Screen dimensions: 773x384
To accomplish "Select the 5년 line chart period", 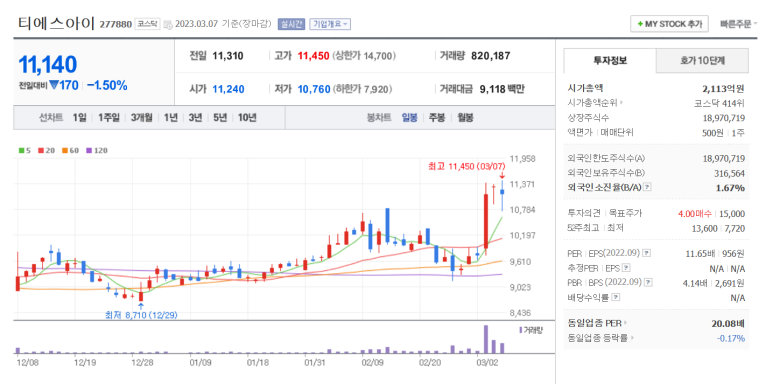I will pyautogui.click(x=220, y=118).
